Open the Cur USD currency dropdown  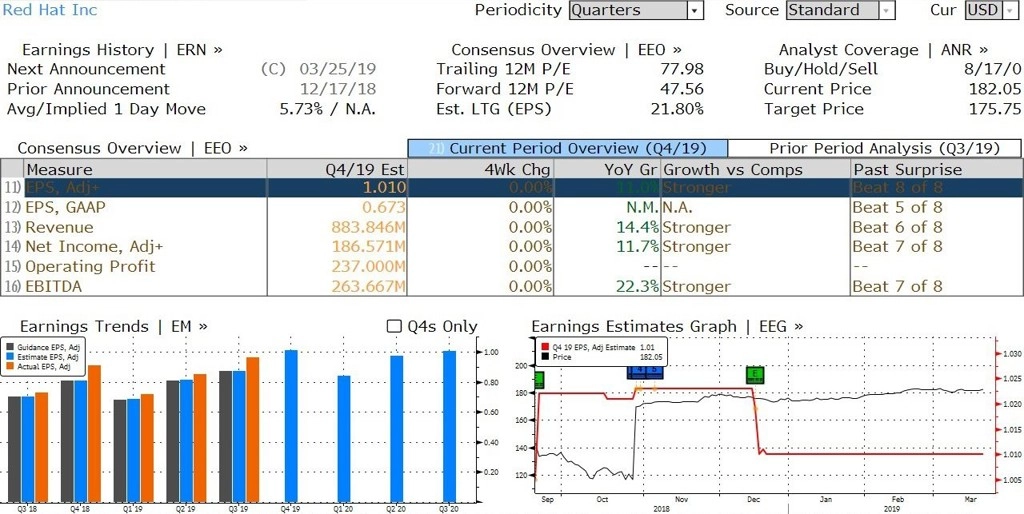[991, 10]
